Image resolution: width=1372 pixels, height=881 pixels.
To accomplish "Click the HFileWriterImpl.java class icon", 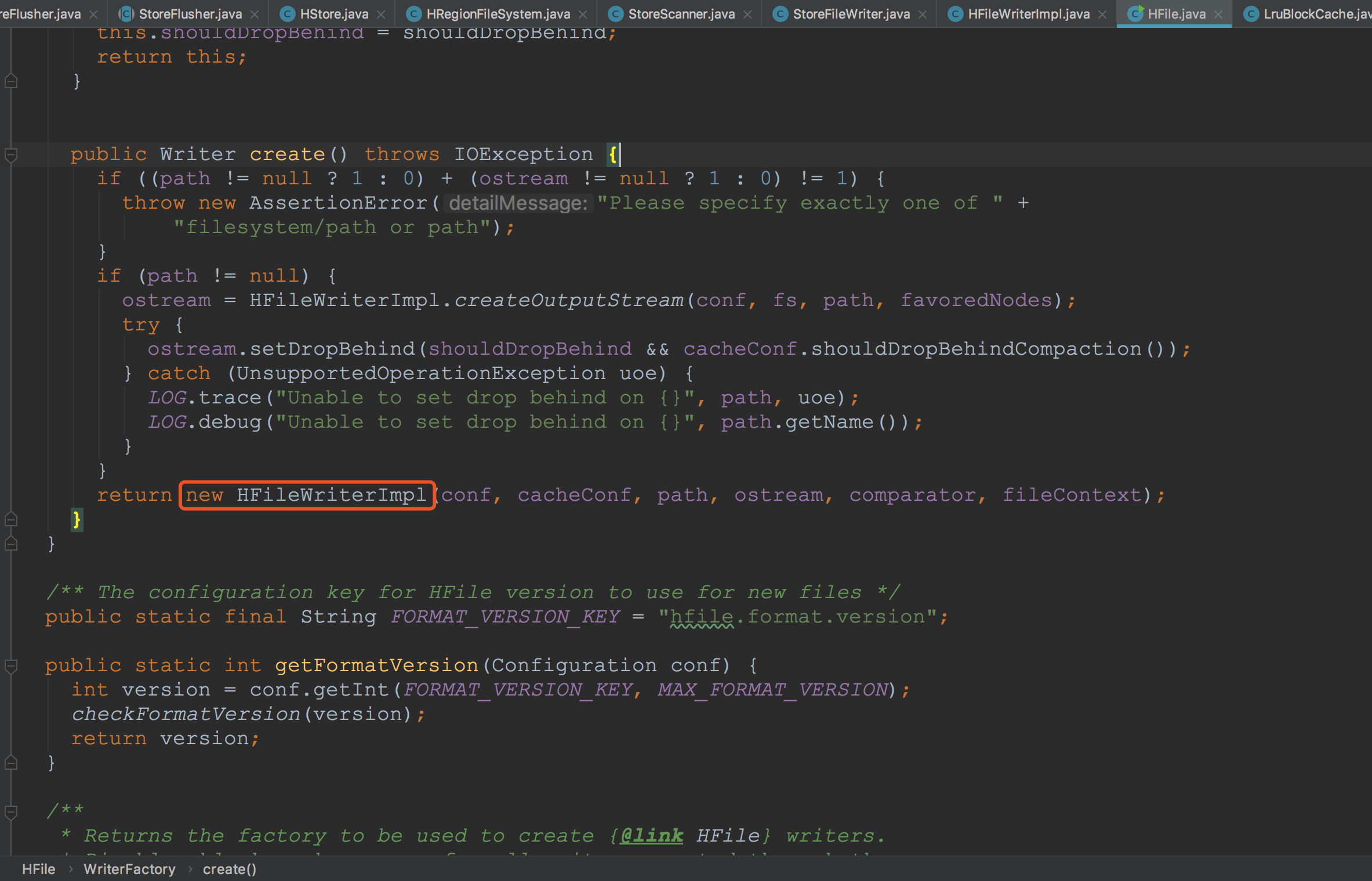I will (x=954, y=14).
